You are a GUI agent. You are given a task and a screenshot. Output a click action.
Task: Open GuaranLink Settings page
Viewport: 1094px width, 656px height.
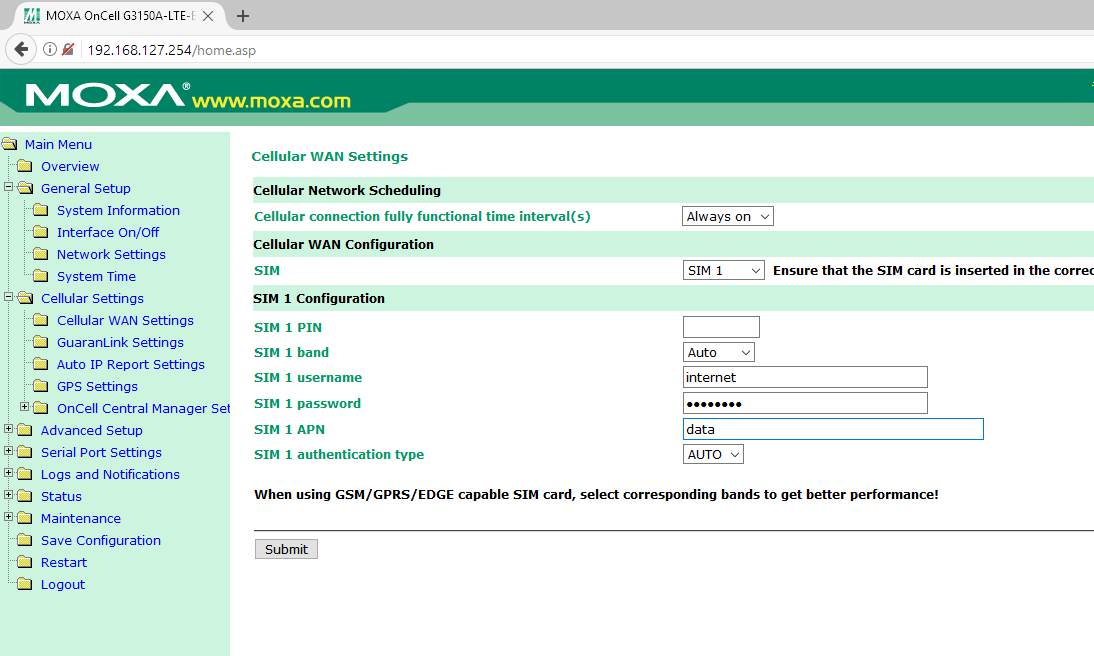tap(120, 342)
